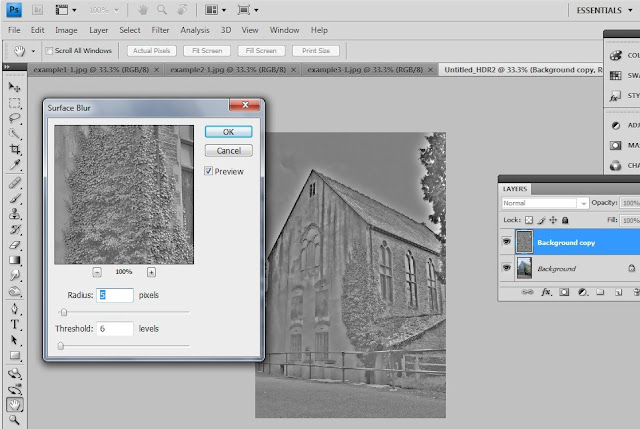
Task: Select the Type tool
Action: (15, 324)
